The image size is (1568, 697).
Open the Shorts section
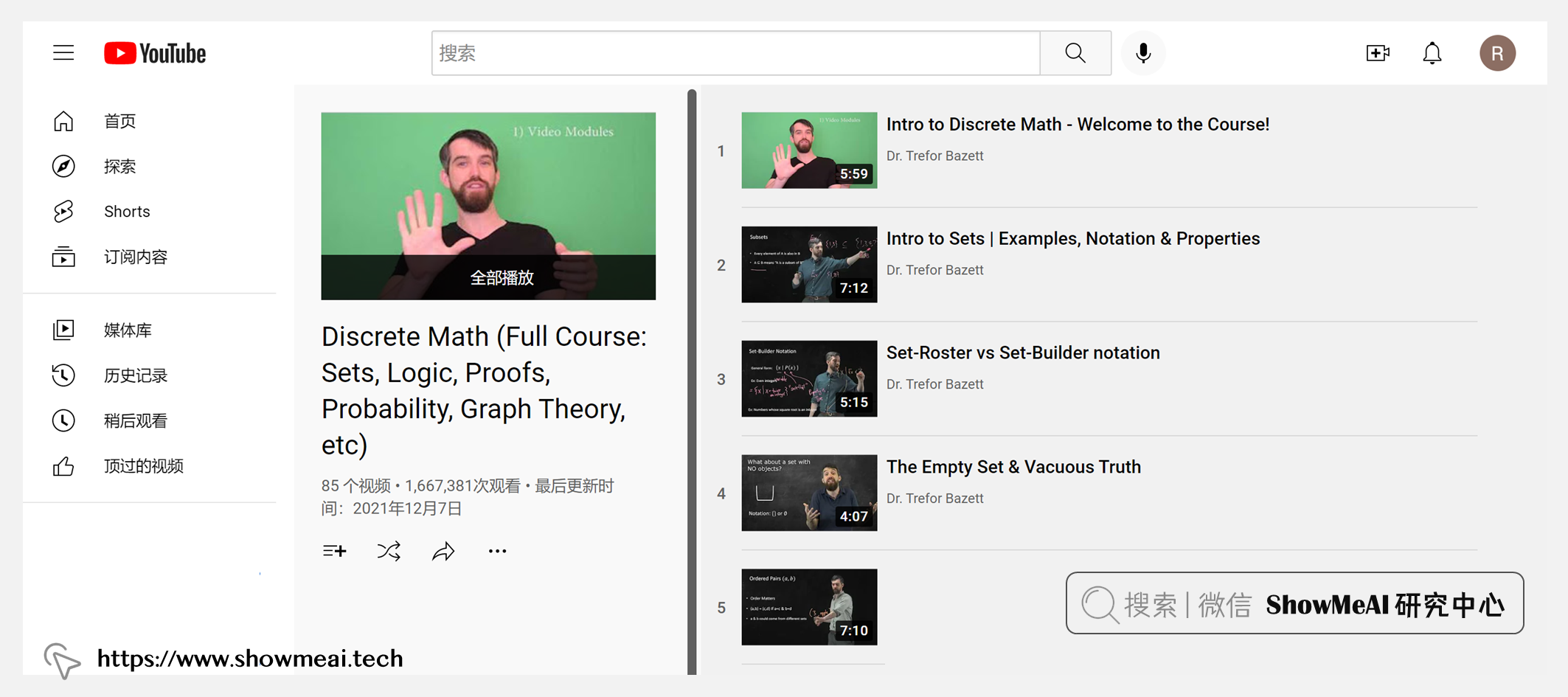(126, 211)
